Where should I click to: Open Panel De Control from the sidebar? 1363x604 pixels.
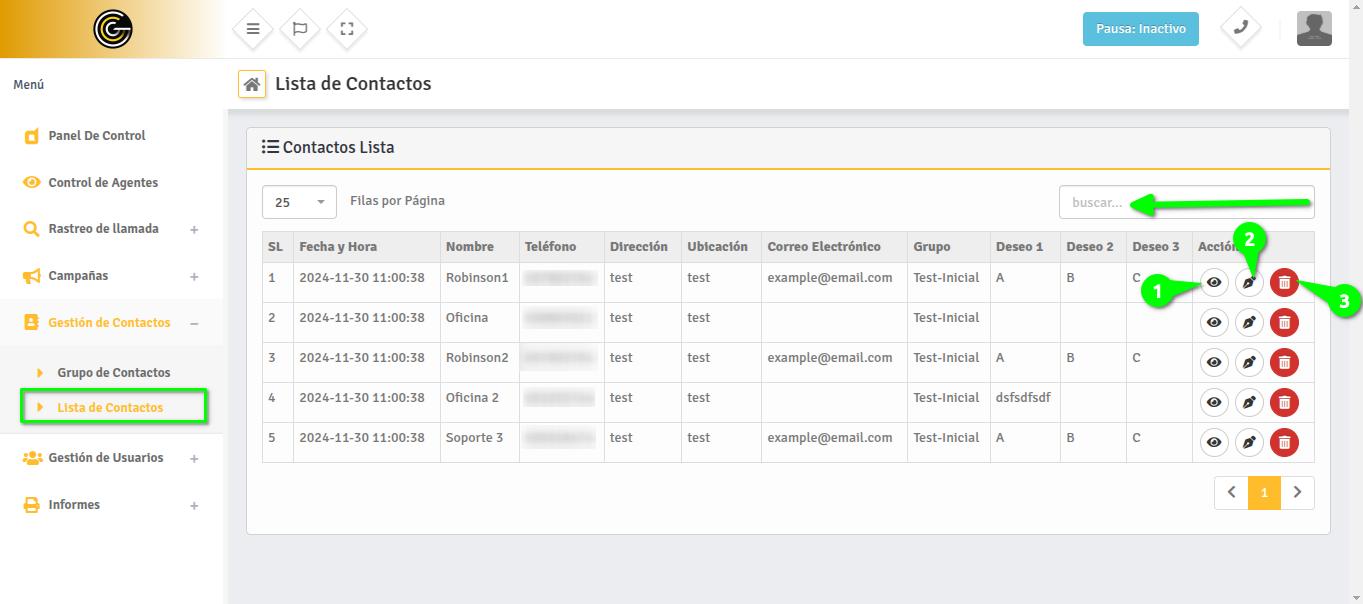tap(97, 136)
